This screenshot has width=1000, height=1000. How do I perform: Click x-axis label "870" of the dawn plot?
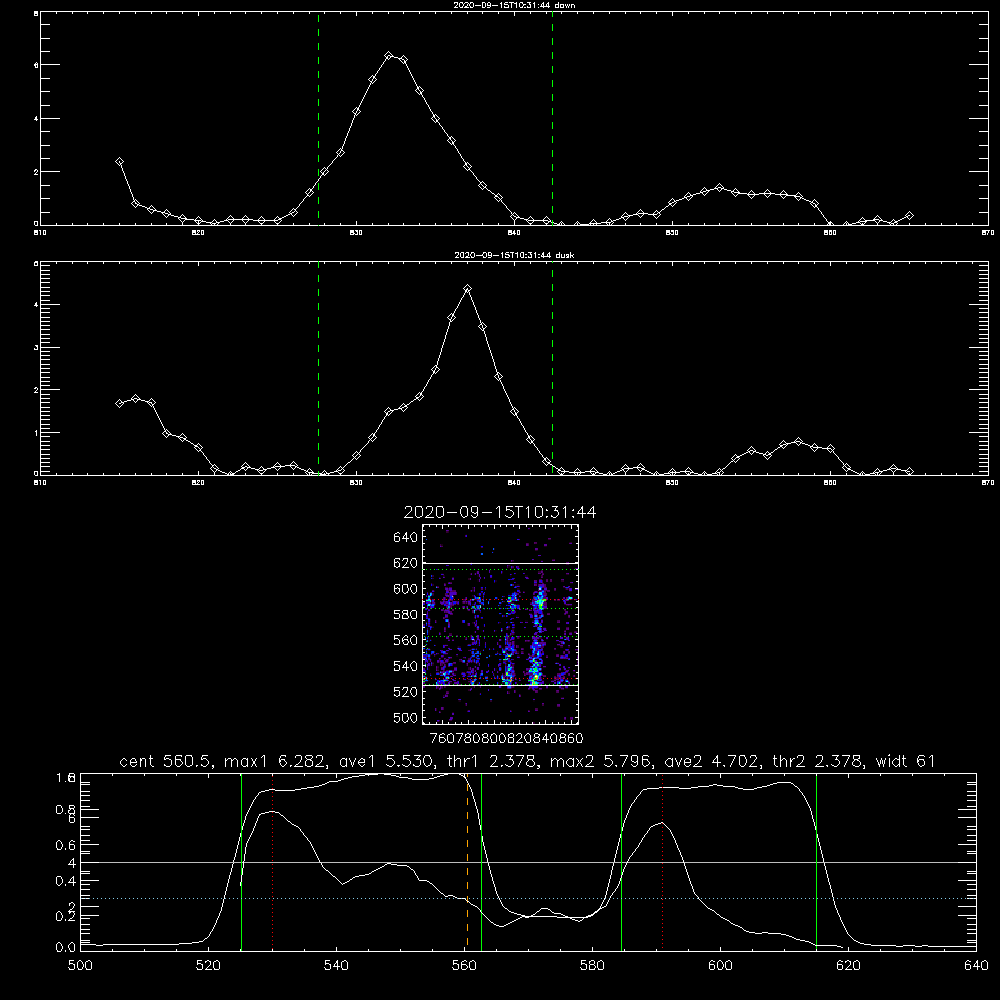click(x=987, y=233)
